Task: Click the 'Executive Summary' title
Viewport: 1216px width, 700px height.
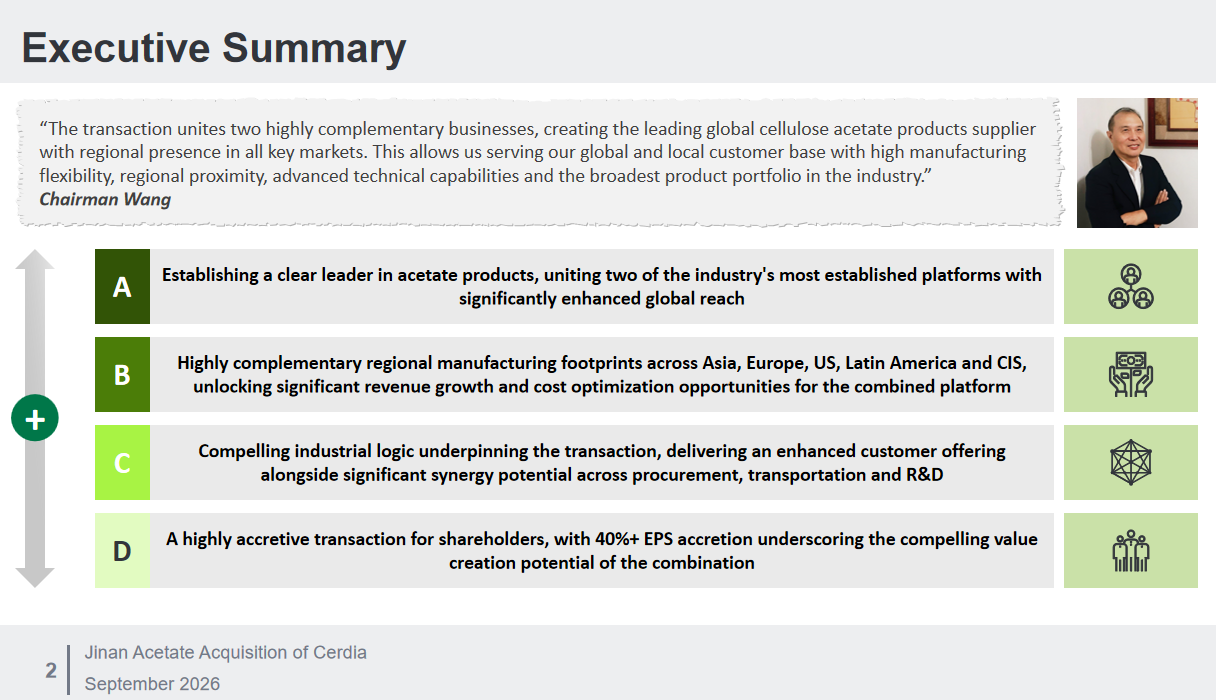Action: pyautogui.click(x=214, y=48)
